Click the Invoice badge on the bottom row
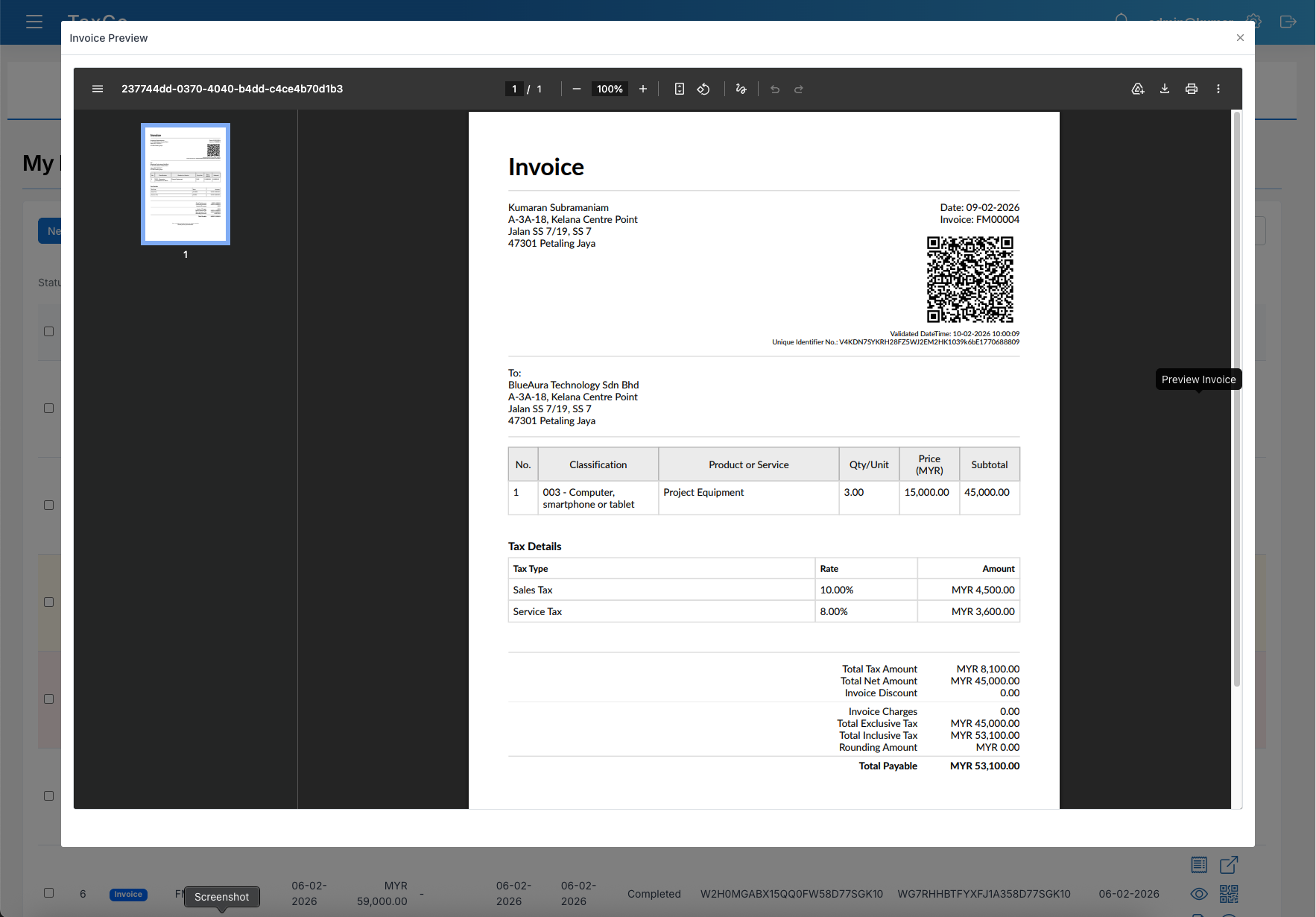Image resolution: width=1316 pixels, height=917 pixels. click(x=127, y=894)
